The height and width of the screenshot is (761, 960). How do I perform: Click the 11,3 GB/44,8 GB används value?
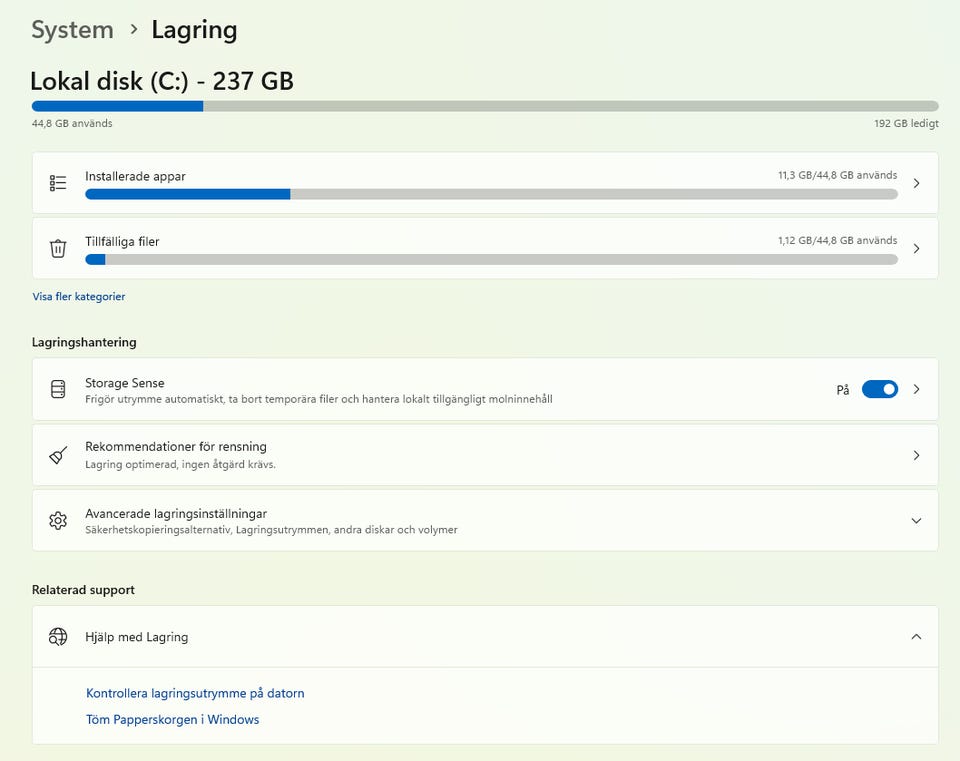(838, 175)
